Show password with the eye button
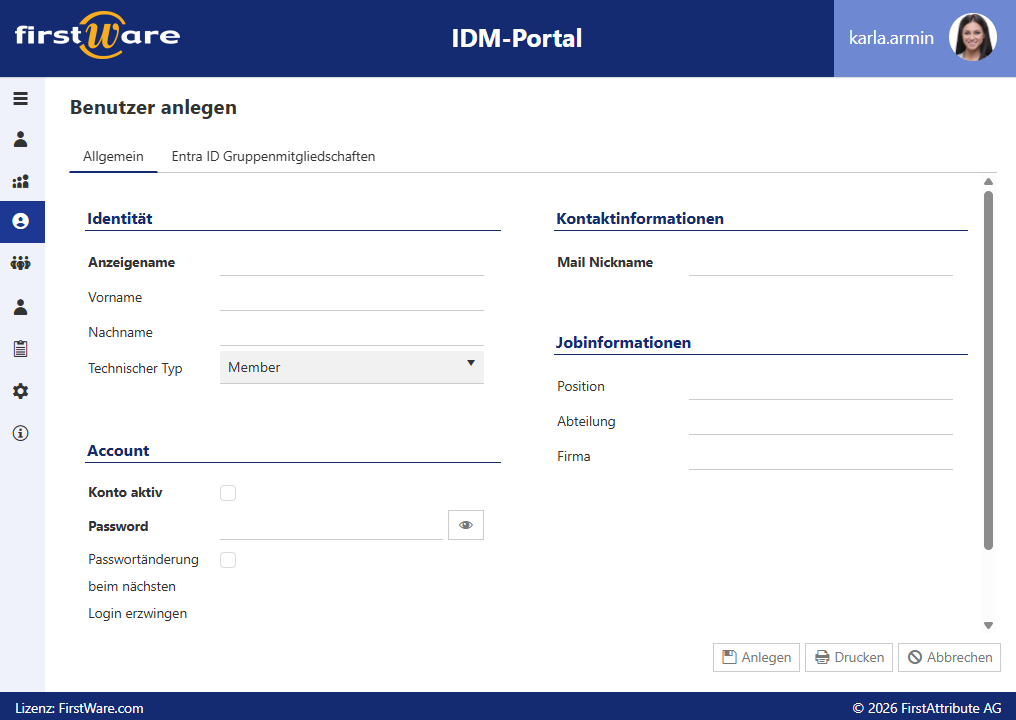Screen dimensions: 1016x720 tap(466, 525)
